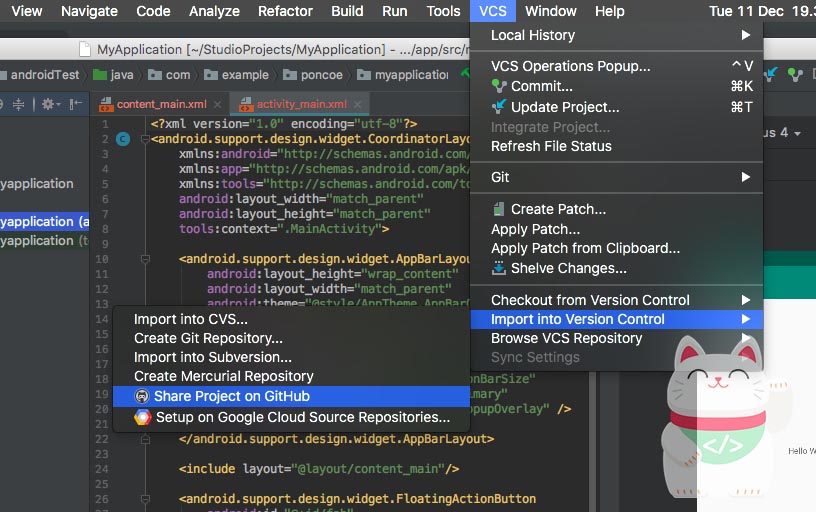The width and height of the screenshot is (816, 512).
Task: Open the Help menu
Action: 609,11
